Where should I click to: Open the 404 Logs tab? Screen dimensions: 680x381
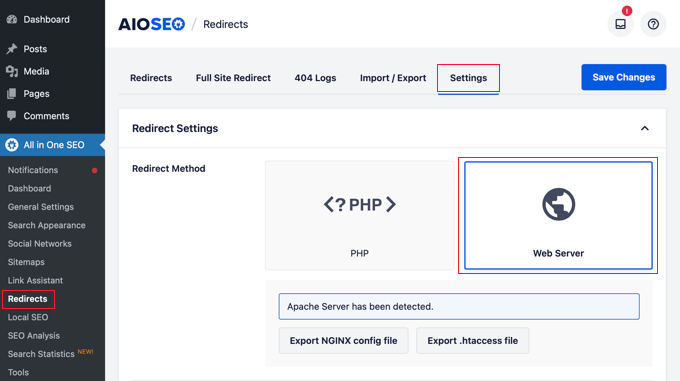[315, 78]
